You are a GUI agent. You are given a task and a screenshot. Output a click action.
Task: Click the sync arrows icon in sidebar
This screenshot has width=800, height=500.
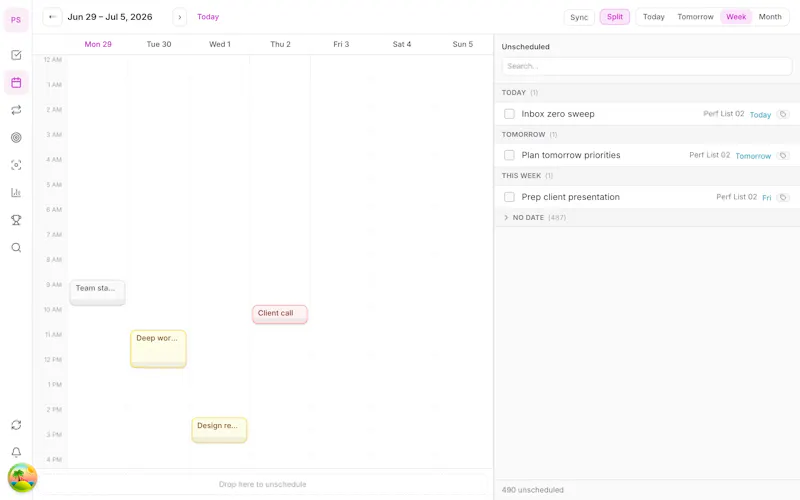click(16, 425)
